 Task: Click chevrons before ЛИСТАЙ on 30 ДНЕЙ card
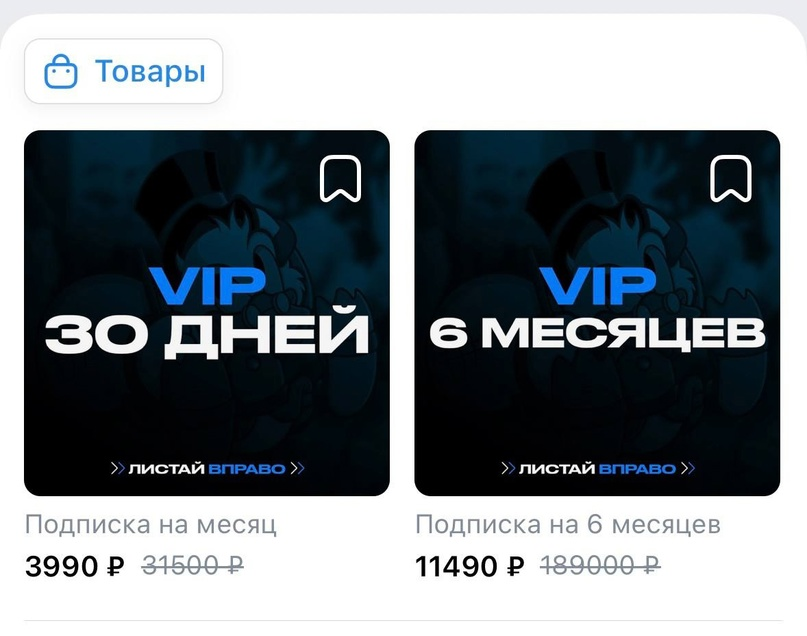click(118, 469)
